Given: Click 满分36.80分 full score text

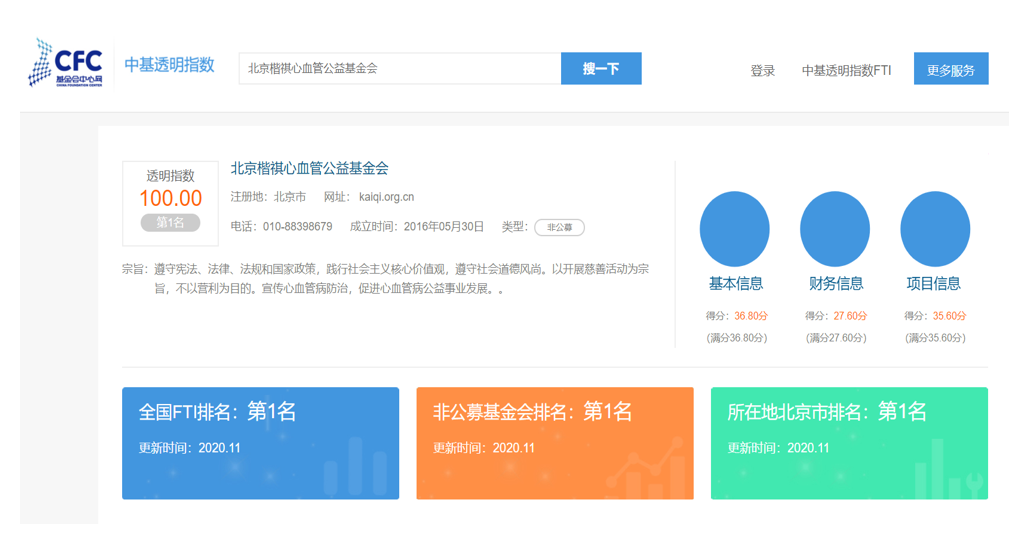Looking at the screenshot, I should [x=737, y=338].
